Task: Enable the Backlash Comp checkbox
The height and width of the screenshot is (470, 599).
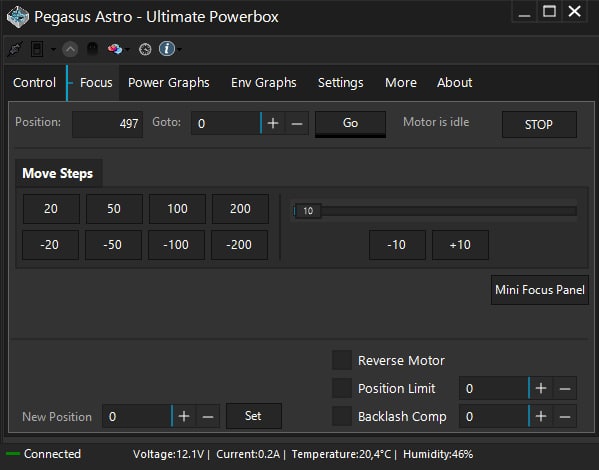Action: point(342,416)
